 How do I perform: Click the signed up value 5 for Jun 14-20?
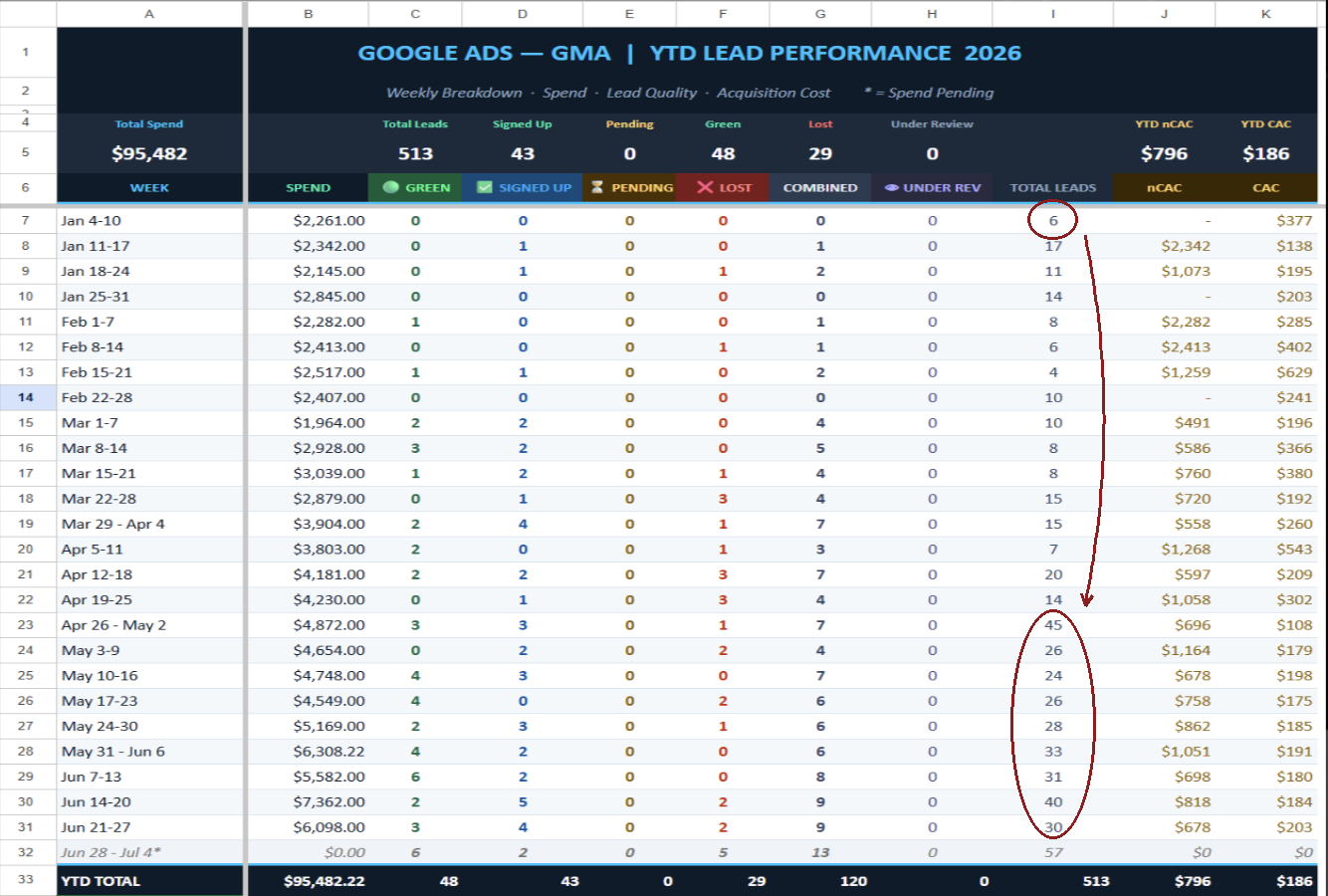523,802
